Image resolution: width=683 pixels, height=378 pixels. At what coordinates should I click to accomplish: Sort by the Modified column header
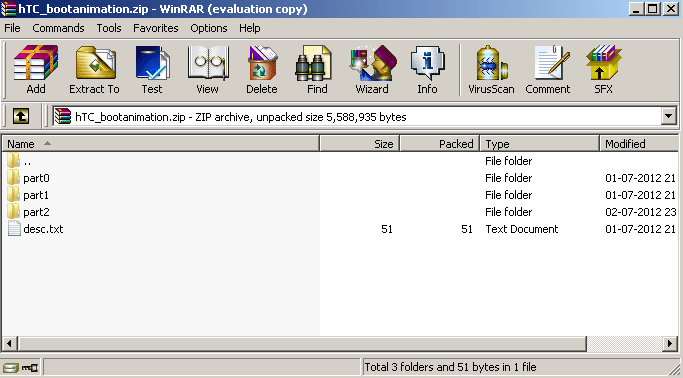(639, 144)
